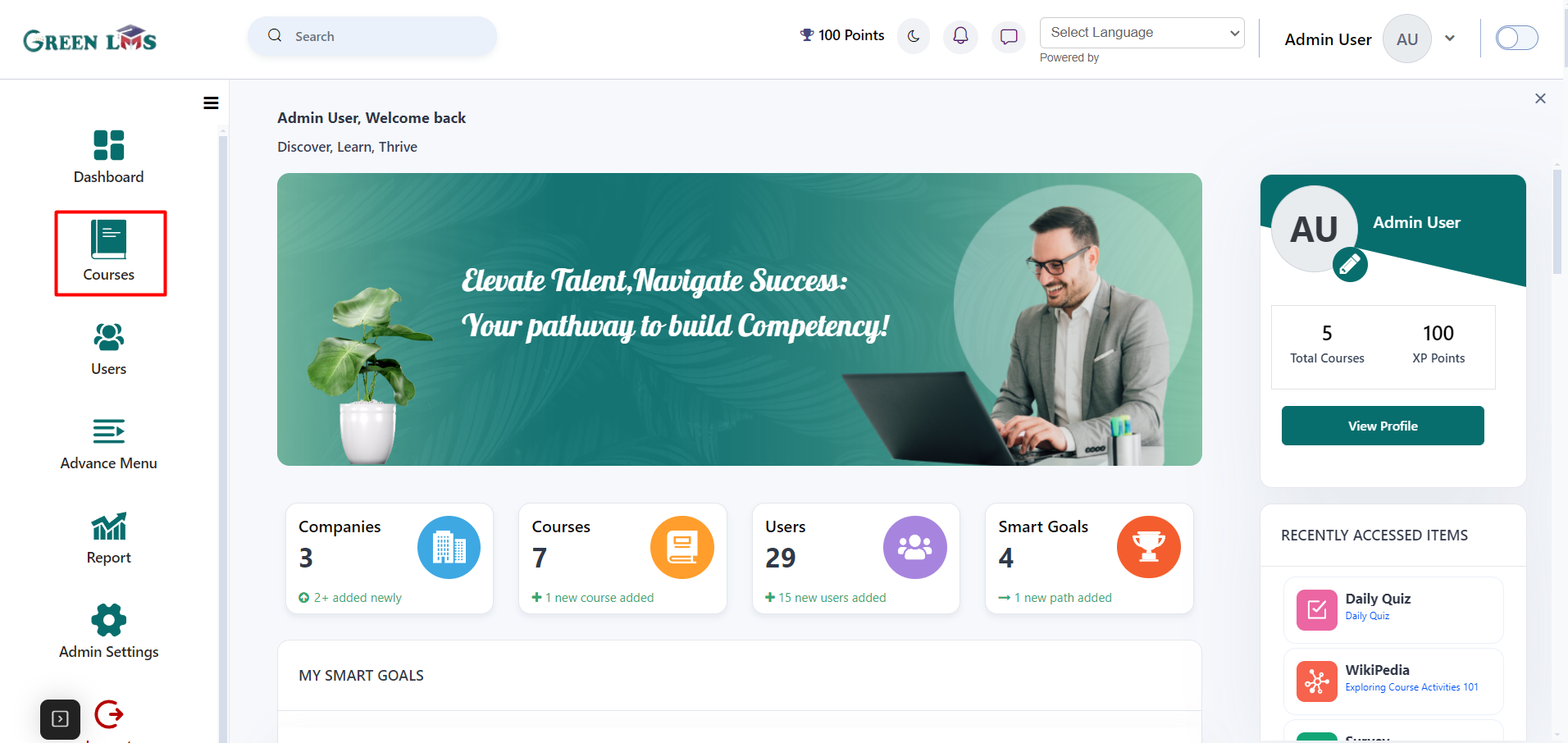Open the Users sidebar icon

pyautogui.click(x=108, y=337)
